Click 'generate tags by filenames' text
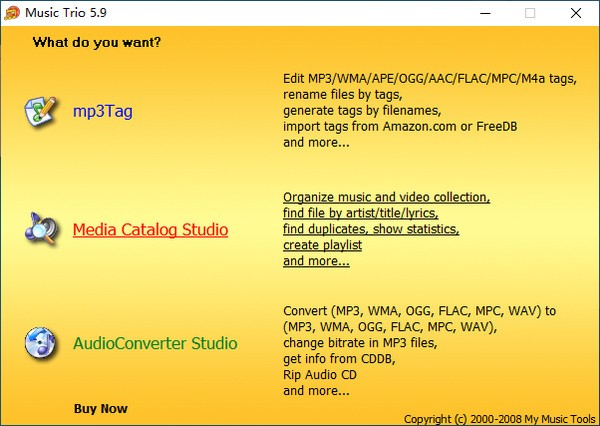This screenshot has height=426, width=600. pyautogui.click(x=362, y=111)
